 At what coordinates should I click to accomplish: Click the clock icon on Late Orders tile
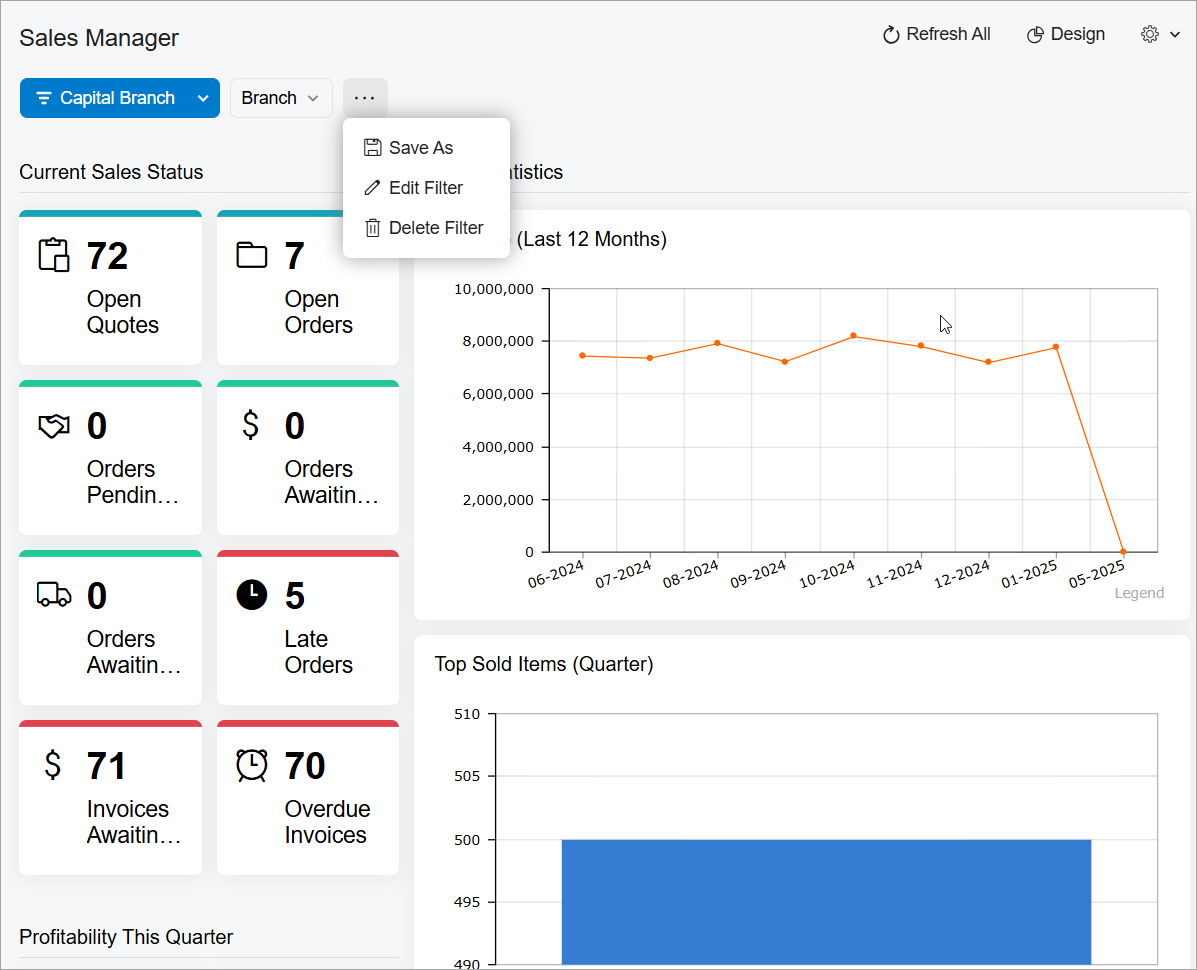point(252,595)
